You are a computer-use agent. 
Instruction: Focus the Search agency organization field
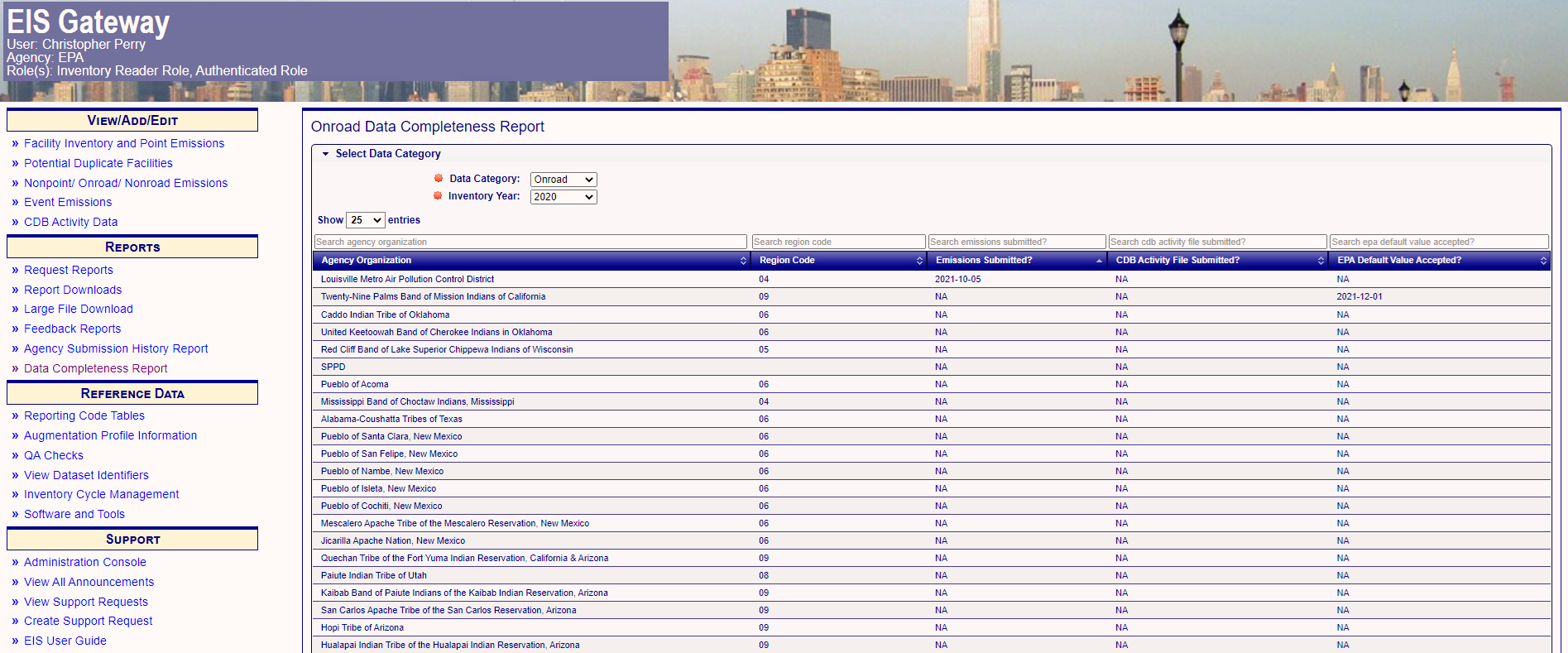(x=530, y=242)
